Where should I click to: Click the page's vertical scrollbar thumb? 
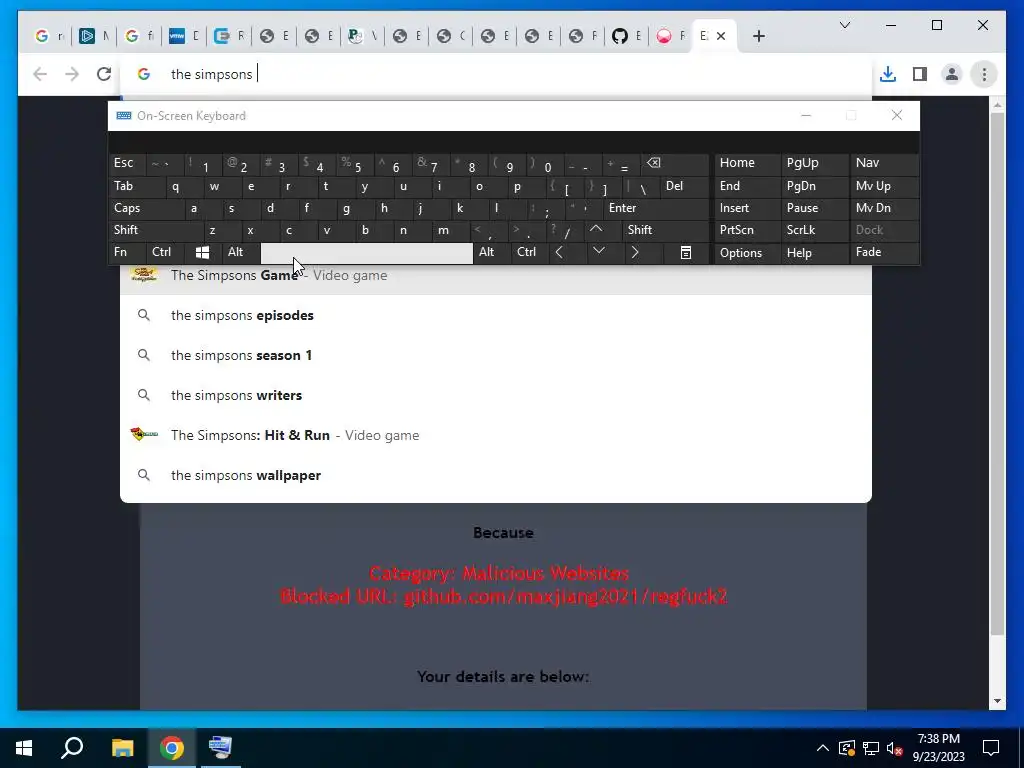(997, 372)
